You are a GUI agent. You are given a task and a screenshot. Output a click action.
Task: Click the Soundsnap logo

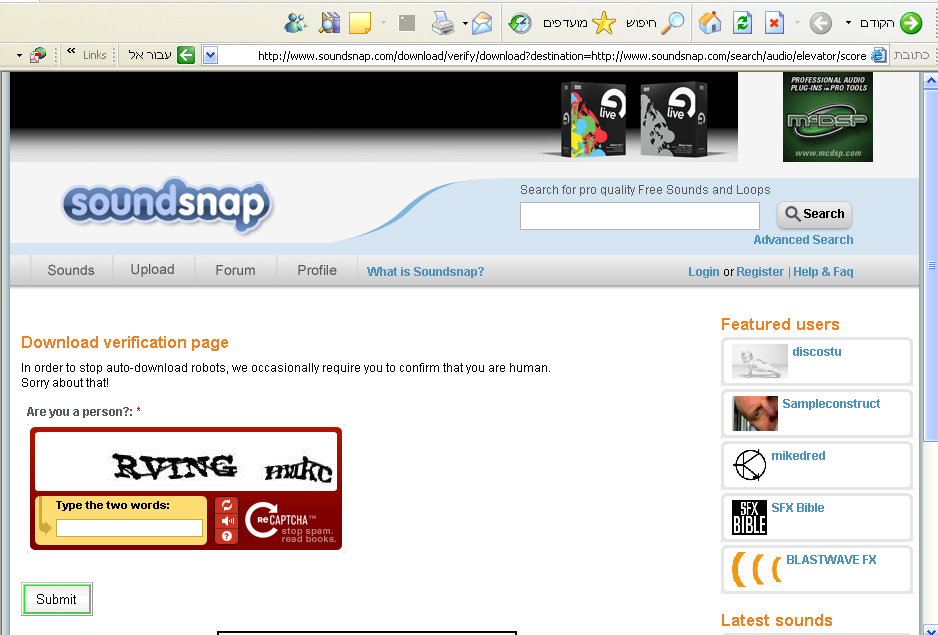167,204
